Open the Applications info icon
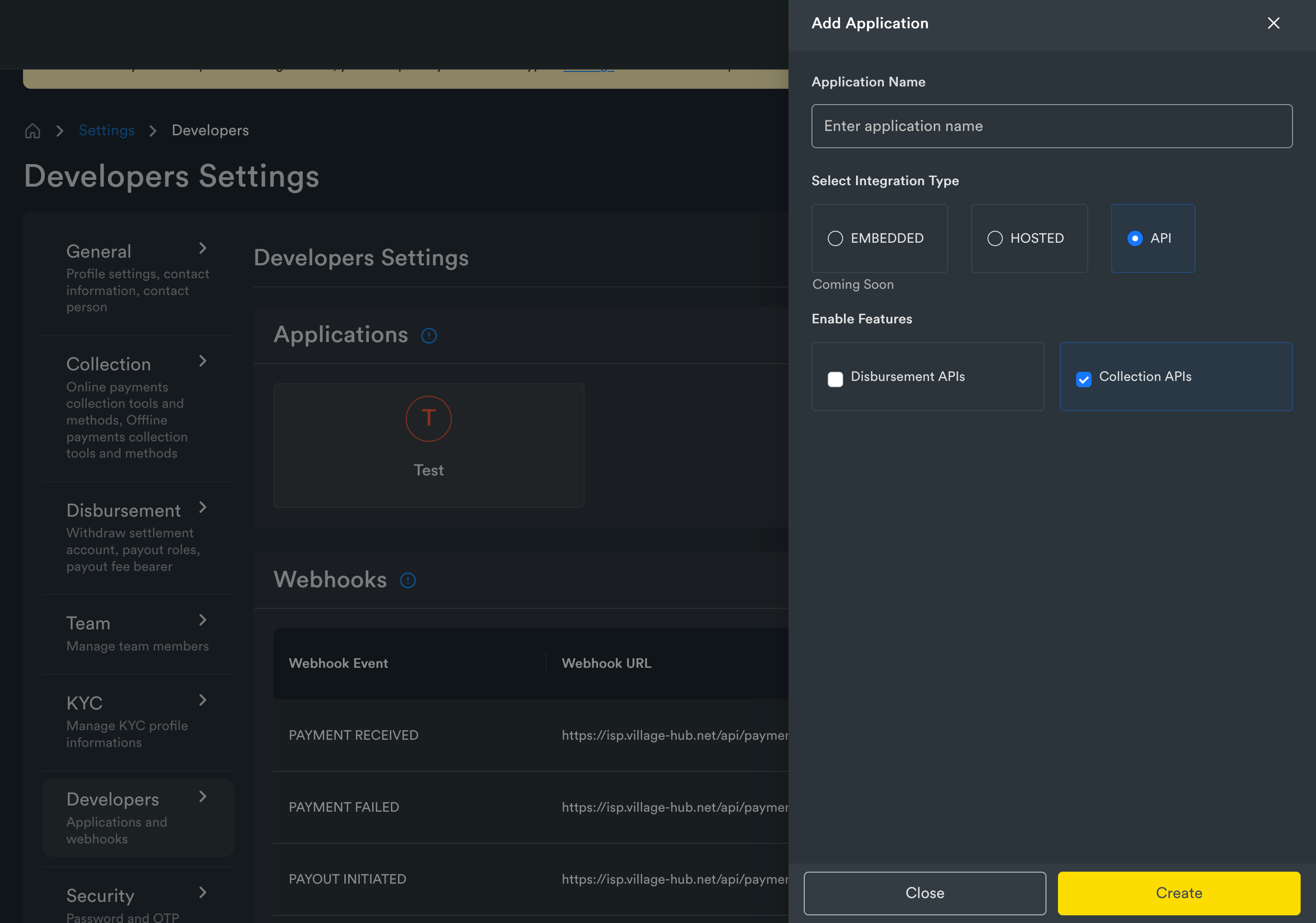The image size is (1316, 923). tap(429, 335)
